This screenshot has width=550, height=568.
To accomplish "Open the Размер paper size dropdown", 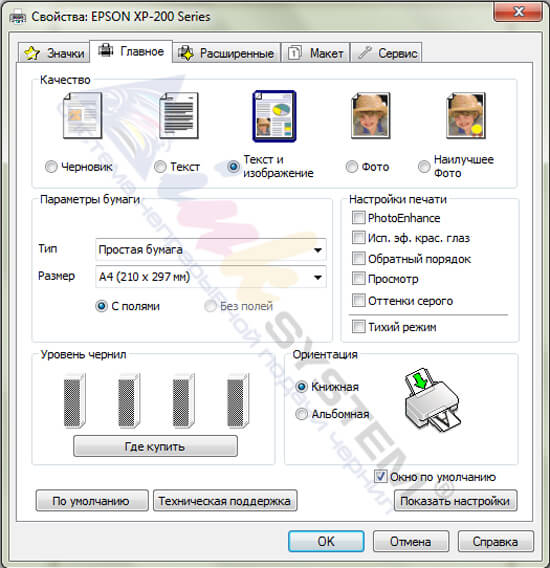I will click(x=211, y=277).
